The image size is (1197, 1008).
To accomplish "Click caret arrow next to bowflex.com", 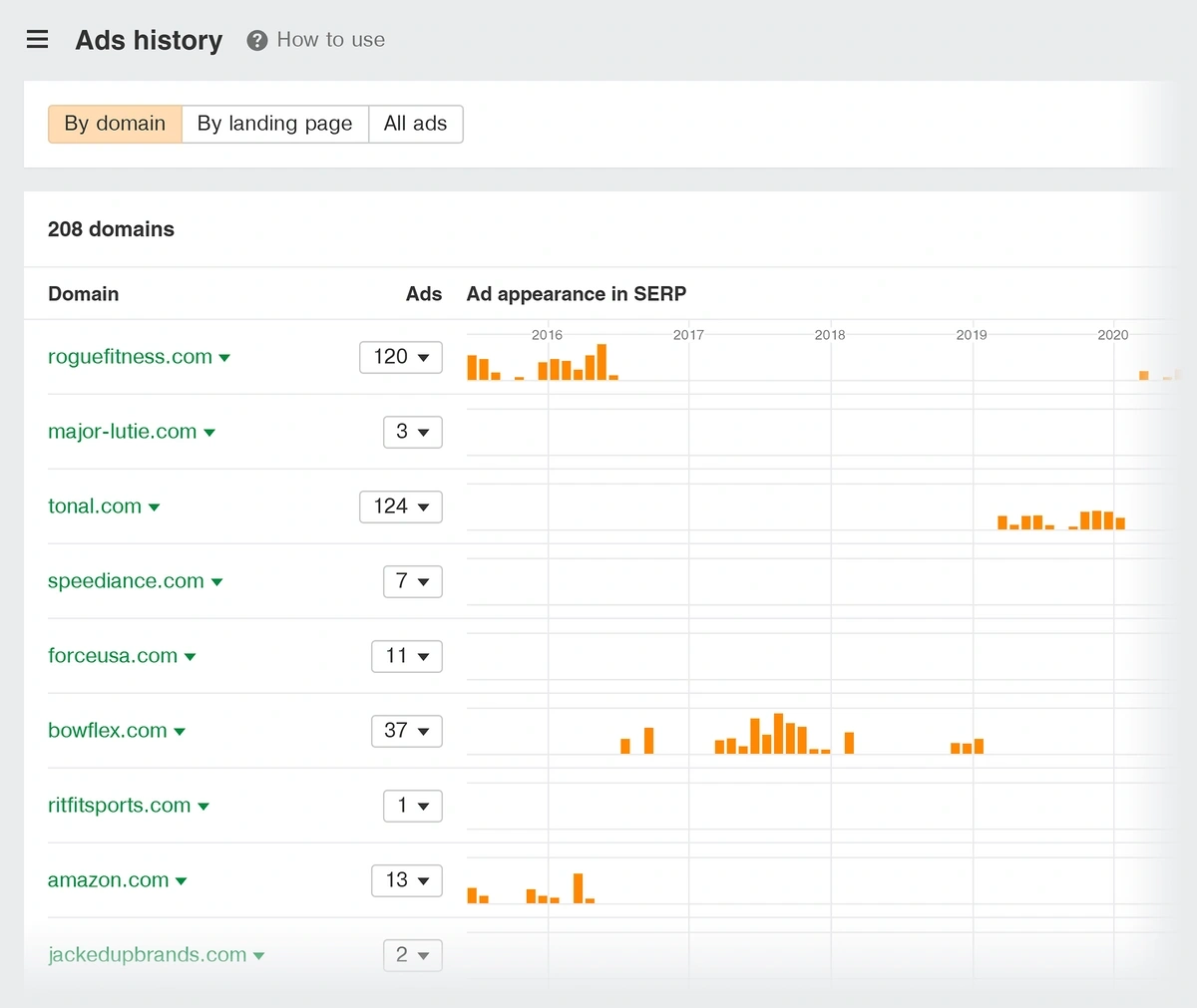I will [180, 732].
